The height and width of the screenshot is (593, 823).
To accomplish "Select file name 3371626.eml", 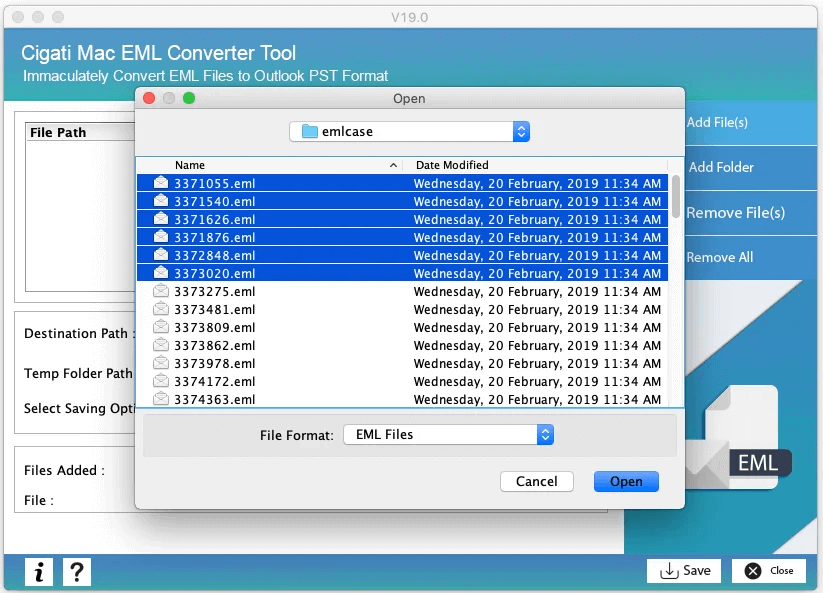I will click(215, 219).
